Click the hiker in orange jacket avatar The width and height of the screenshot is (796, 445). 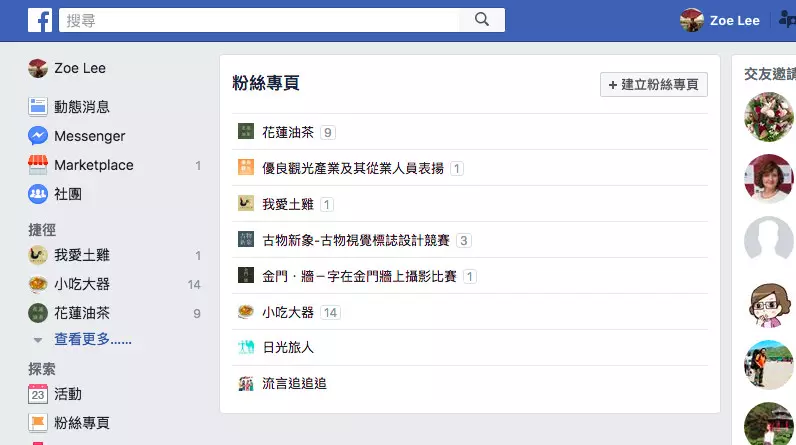(x=769, y=365)
